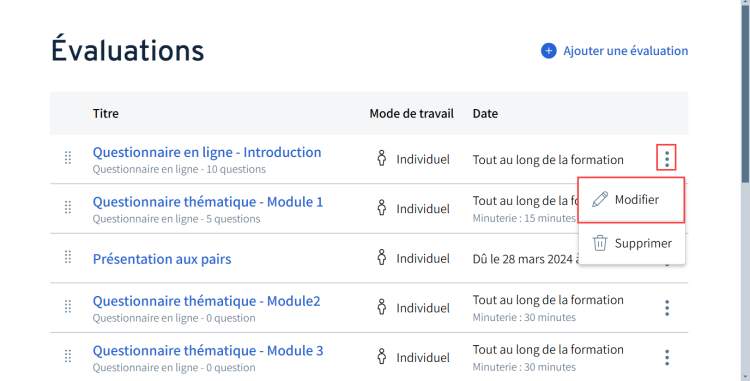Open Questionnaire thématique - Module2 link

tap(207, 301)
